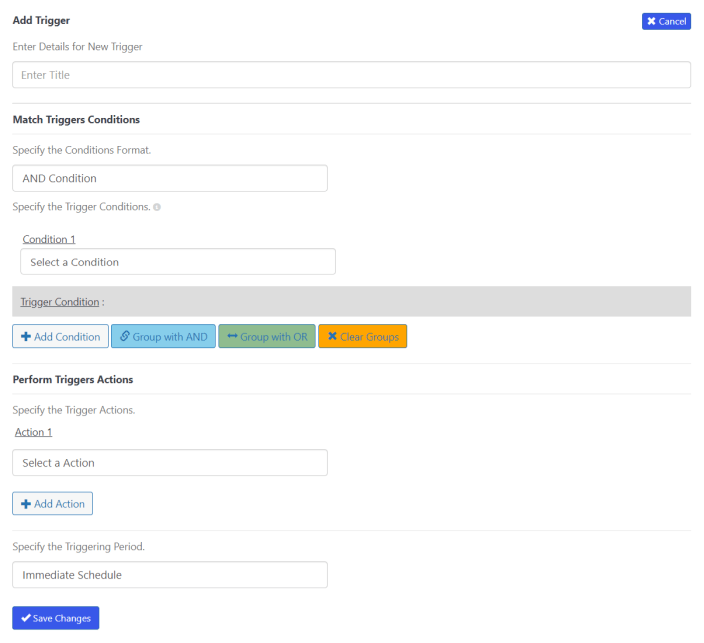This screenshot has width=704, height=643.
Task: Click the Add Action button
Action: [53, 503]
